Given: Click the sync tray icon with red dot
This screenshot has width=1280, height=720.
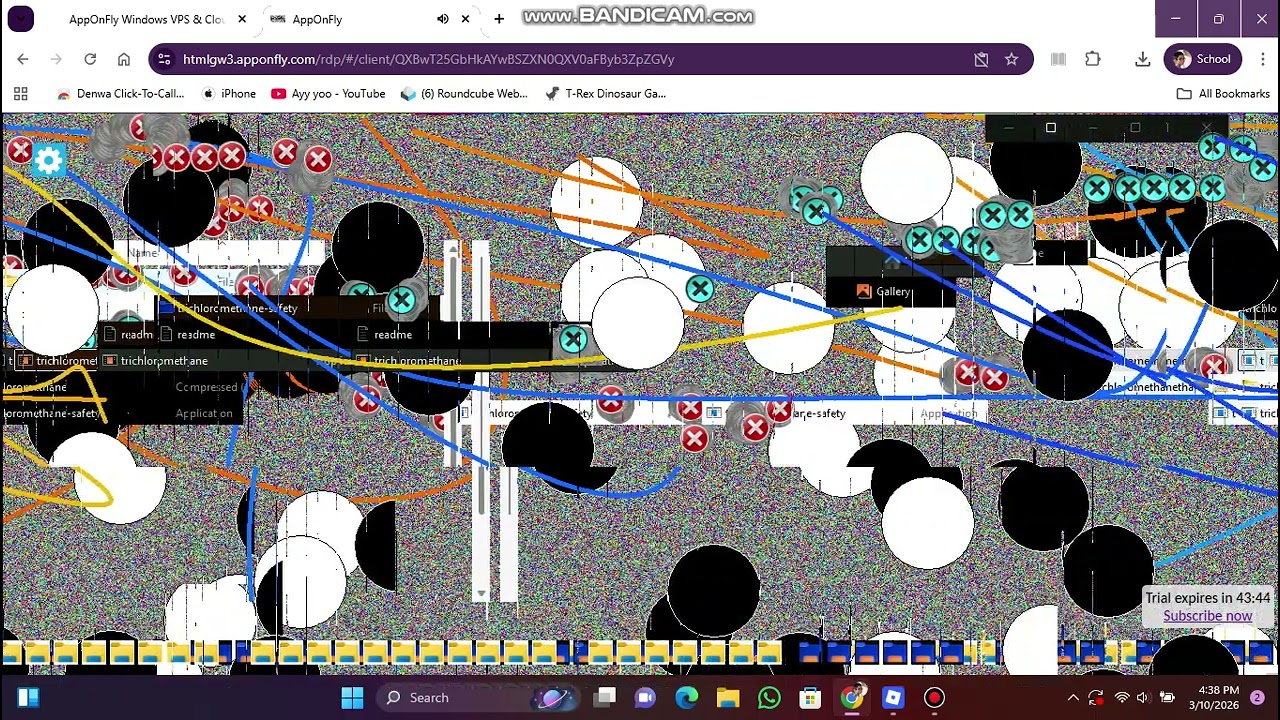Looking at the screenshot, I should pyautogui.click(x=1096, y=698).
